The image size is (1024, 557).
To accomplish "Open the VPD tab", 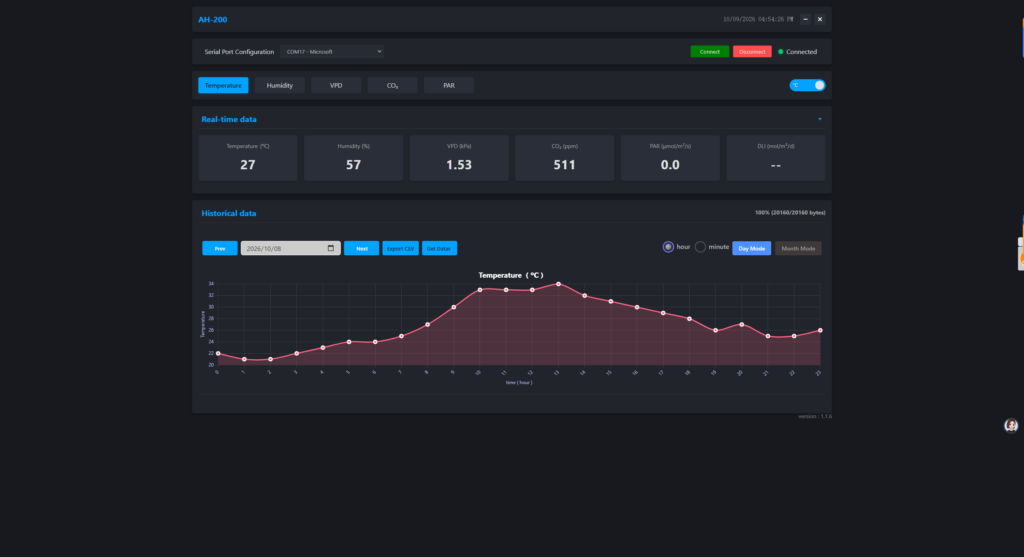I will tap(336, 85).
